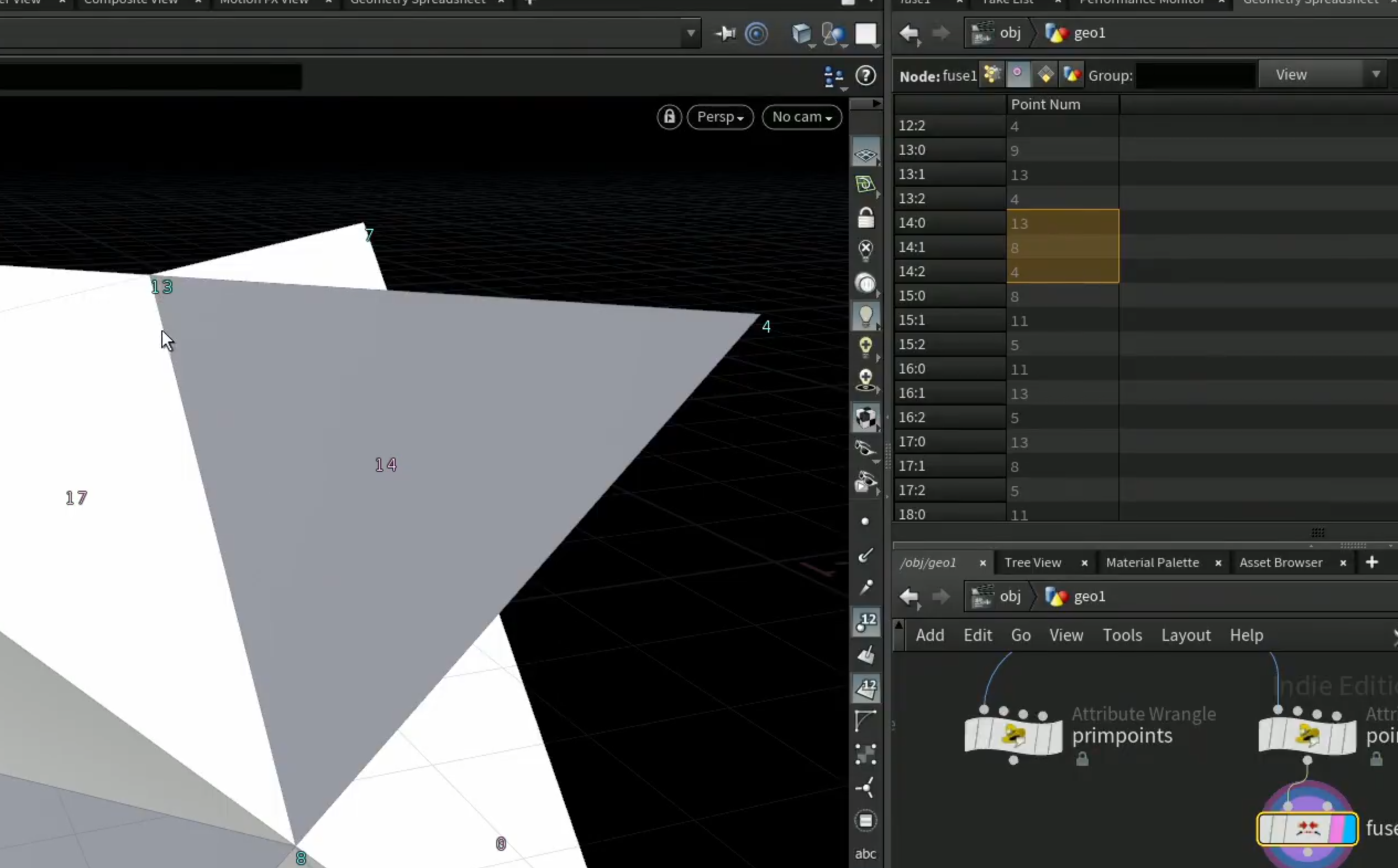Select the vertices attribute icon in spreadsheet

pos(1017,75)
